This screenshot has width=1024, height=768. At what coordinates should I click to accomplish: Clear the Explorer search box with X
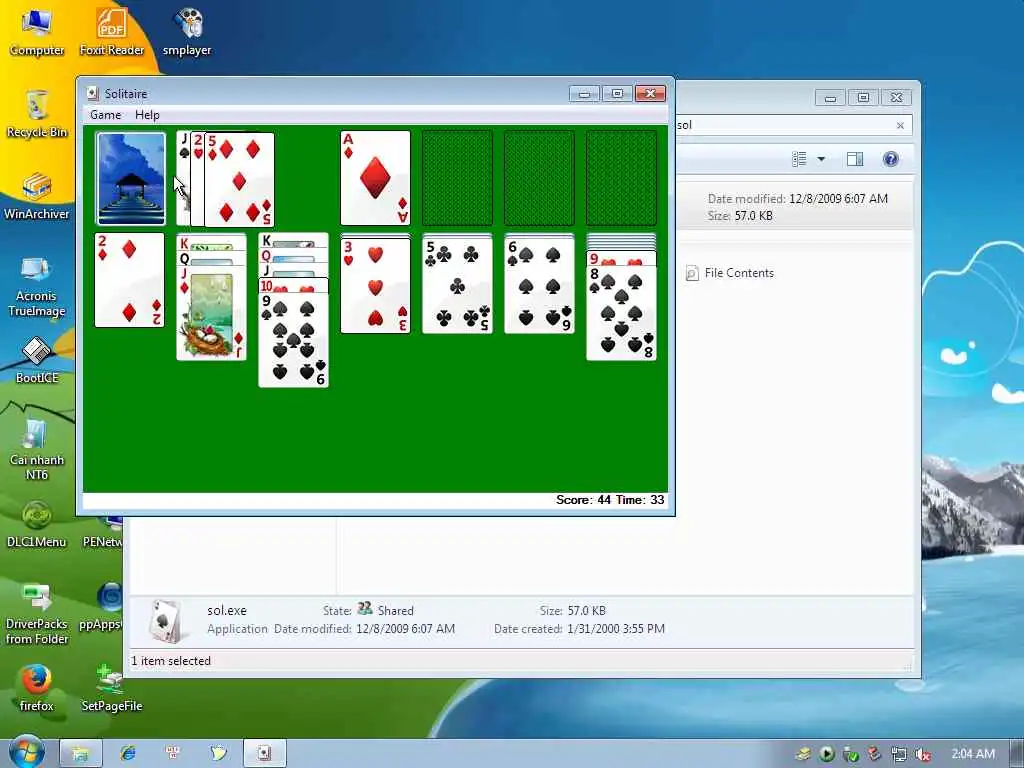901,125
